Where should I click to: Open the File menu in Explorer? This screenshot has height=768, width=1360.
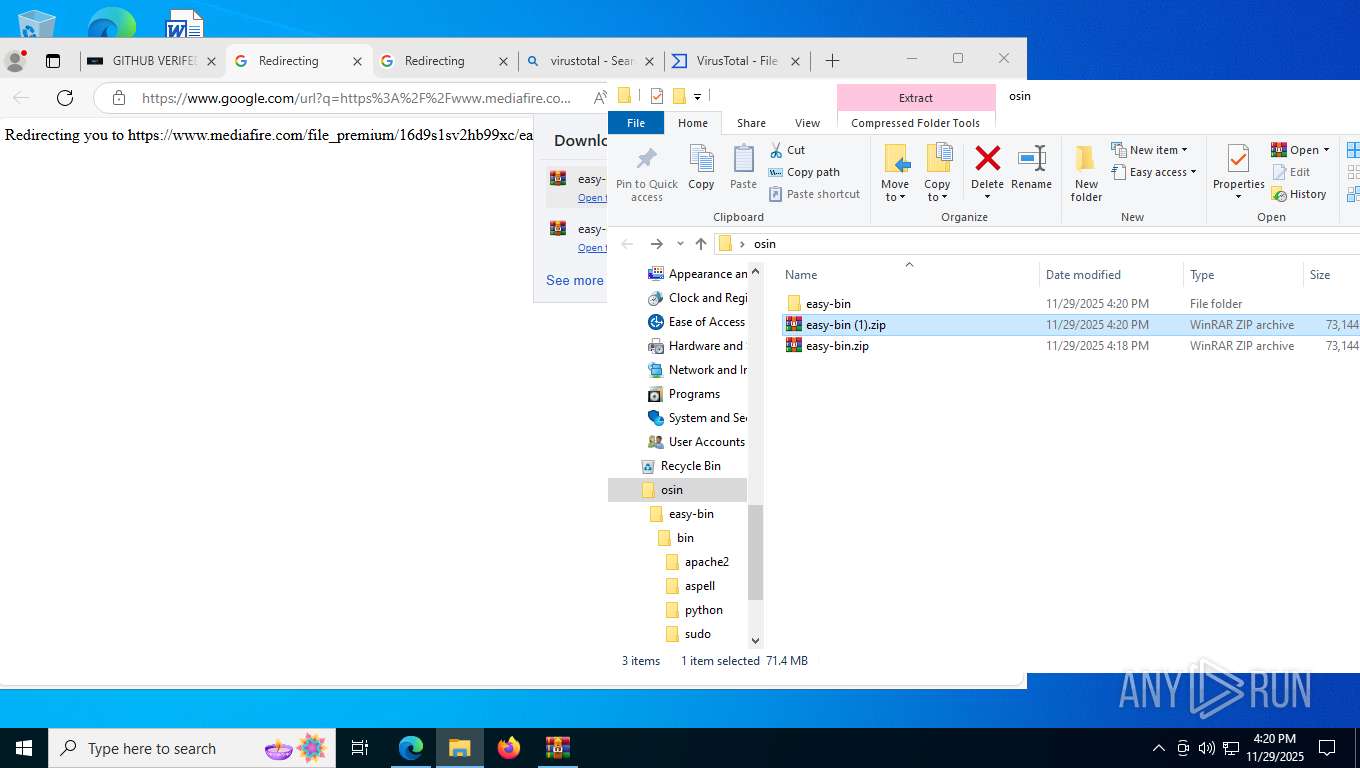(x=636, y=123)
